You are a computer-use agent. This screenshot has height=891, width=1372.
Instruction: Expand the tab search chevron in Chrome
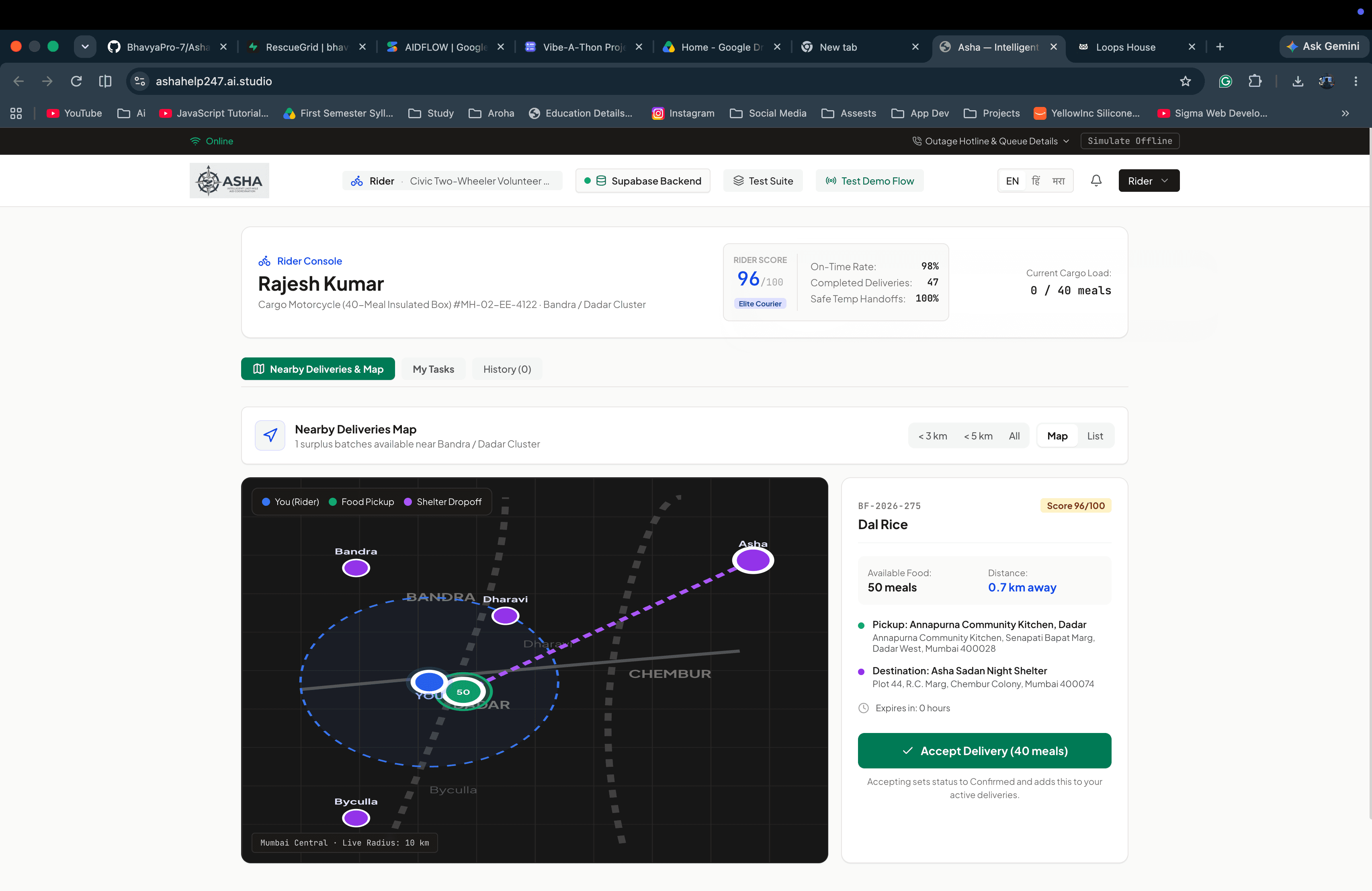click(85, 47)
